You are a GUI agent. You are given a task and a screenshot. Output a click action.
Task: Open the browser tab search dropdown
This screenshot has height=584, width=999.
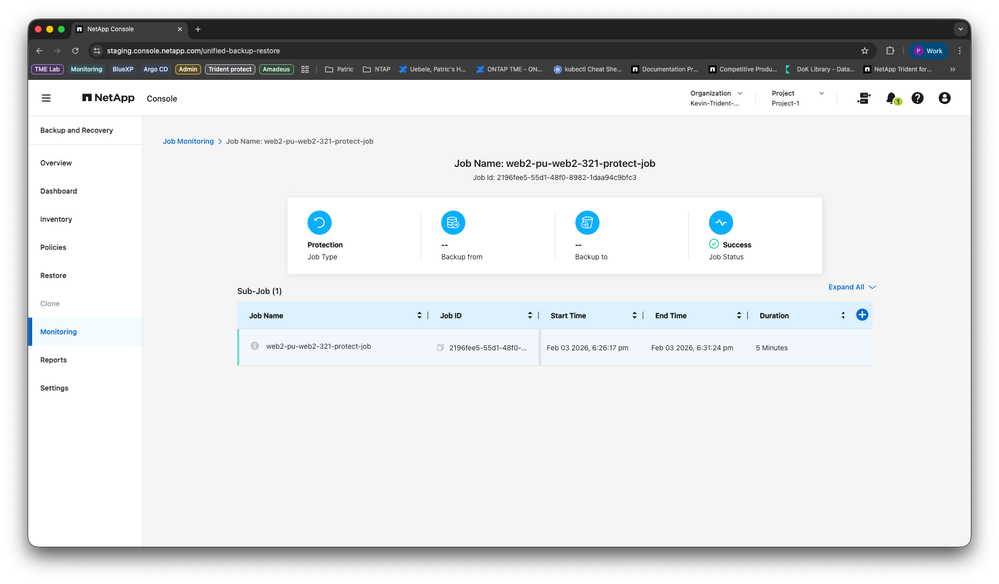pos(960,29)
